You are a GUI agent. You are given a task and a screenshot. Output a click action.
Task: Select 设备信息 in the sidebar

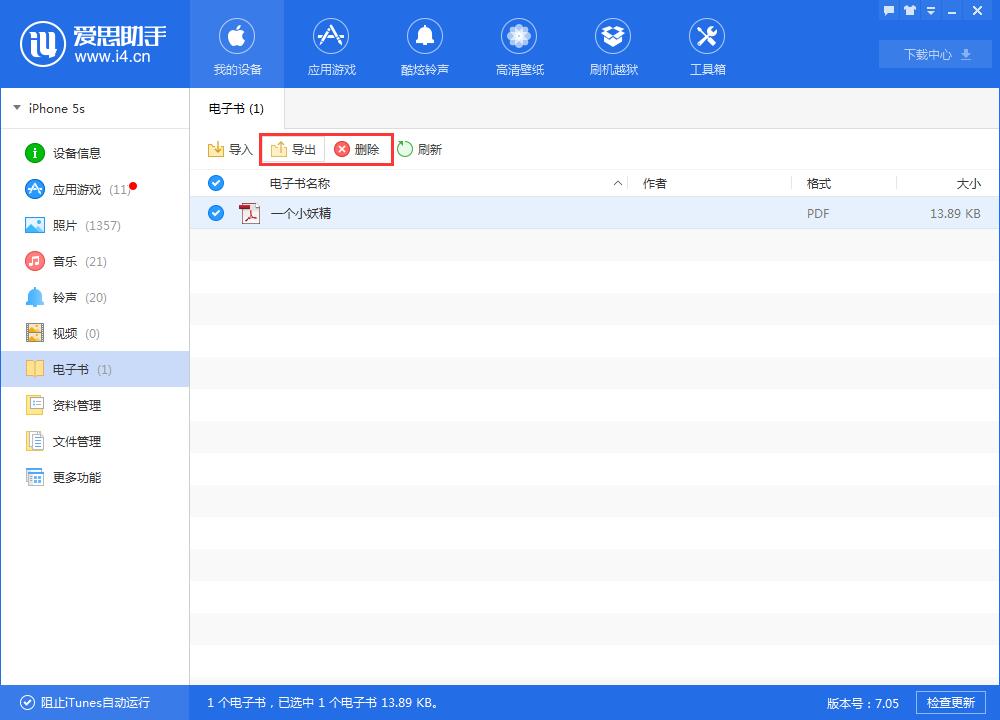tap(95, 153)
